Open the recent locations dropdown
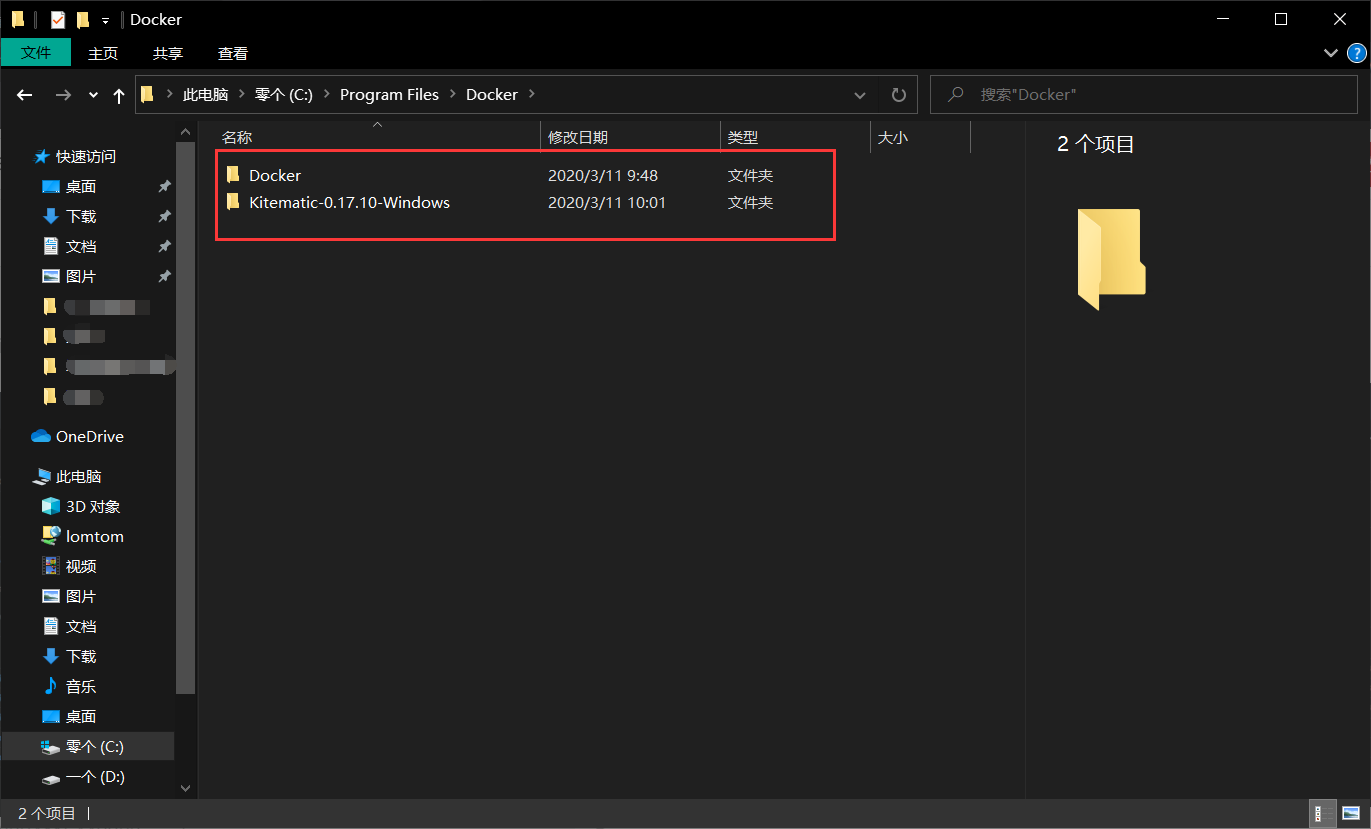This screenshot has width=1371, height=829. point(94,95)
